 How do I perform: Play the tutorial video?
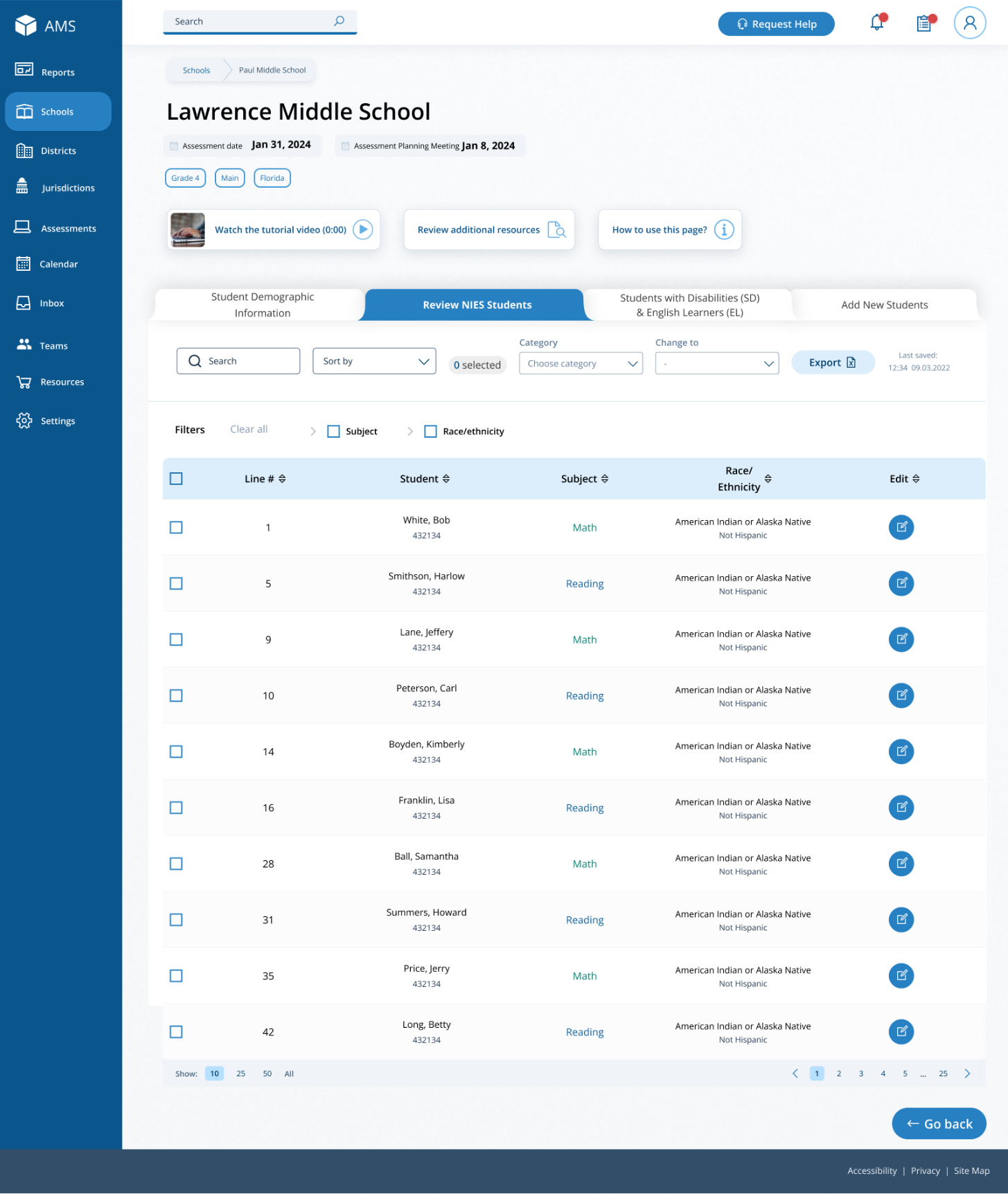click(x=362, y=230)
